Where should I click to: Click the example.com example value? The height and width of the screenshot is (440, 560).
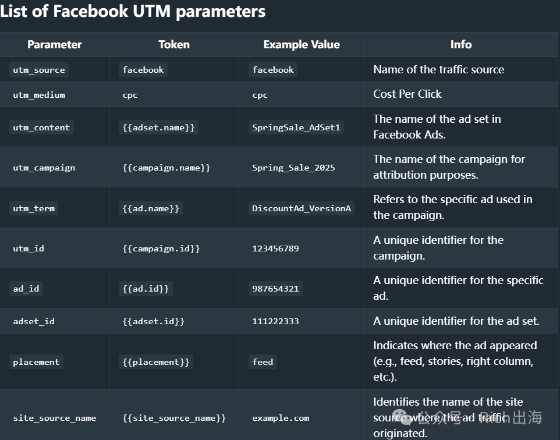(281, 418)
